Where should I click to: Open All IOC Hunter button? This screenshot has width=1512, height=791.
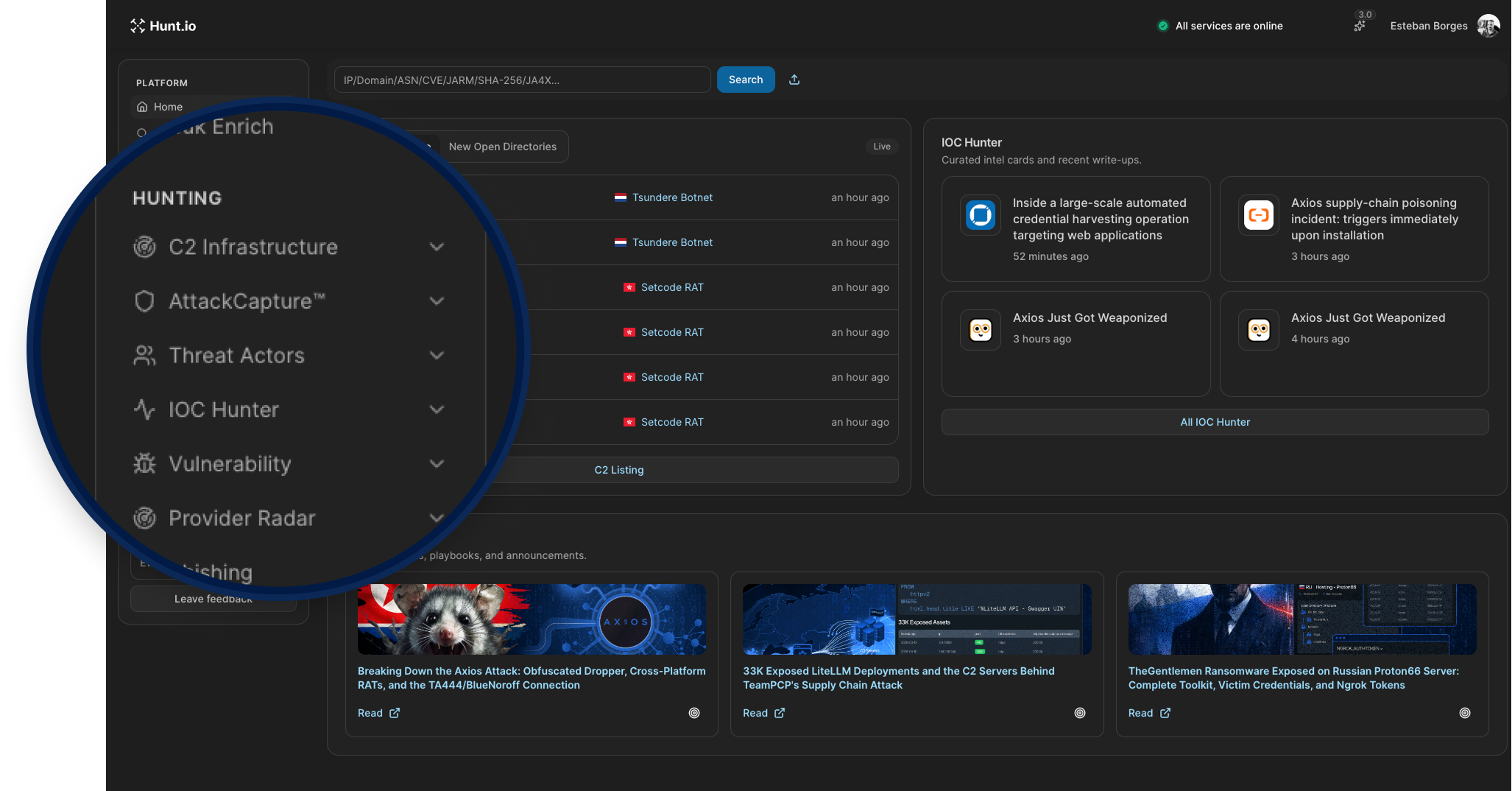pyautogui.click(x=1215, y=422)
